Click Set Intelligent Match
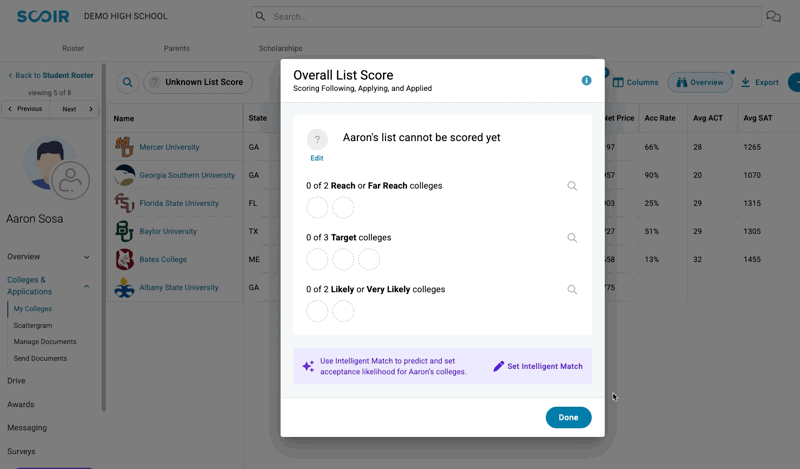 point(538,366)
